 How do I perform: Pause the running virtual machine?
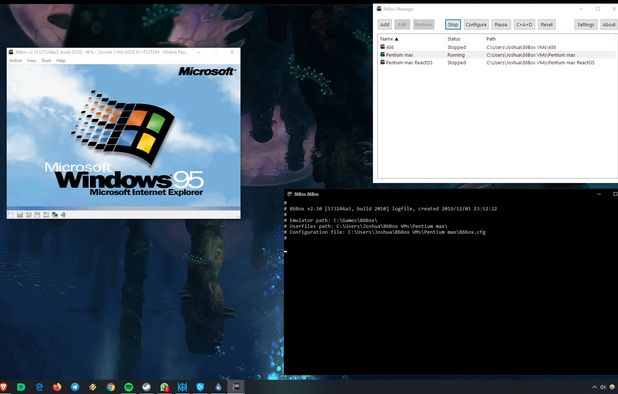click(x=501, y=24)
